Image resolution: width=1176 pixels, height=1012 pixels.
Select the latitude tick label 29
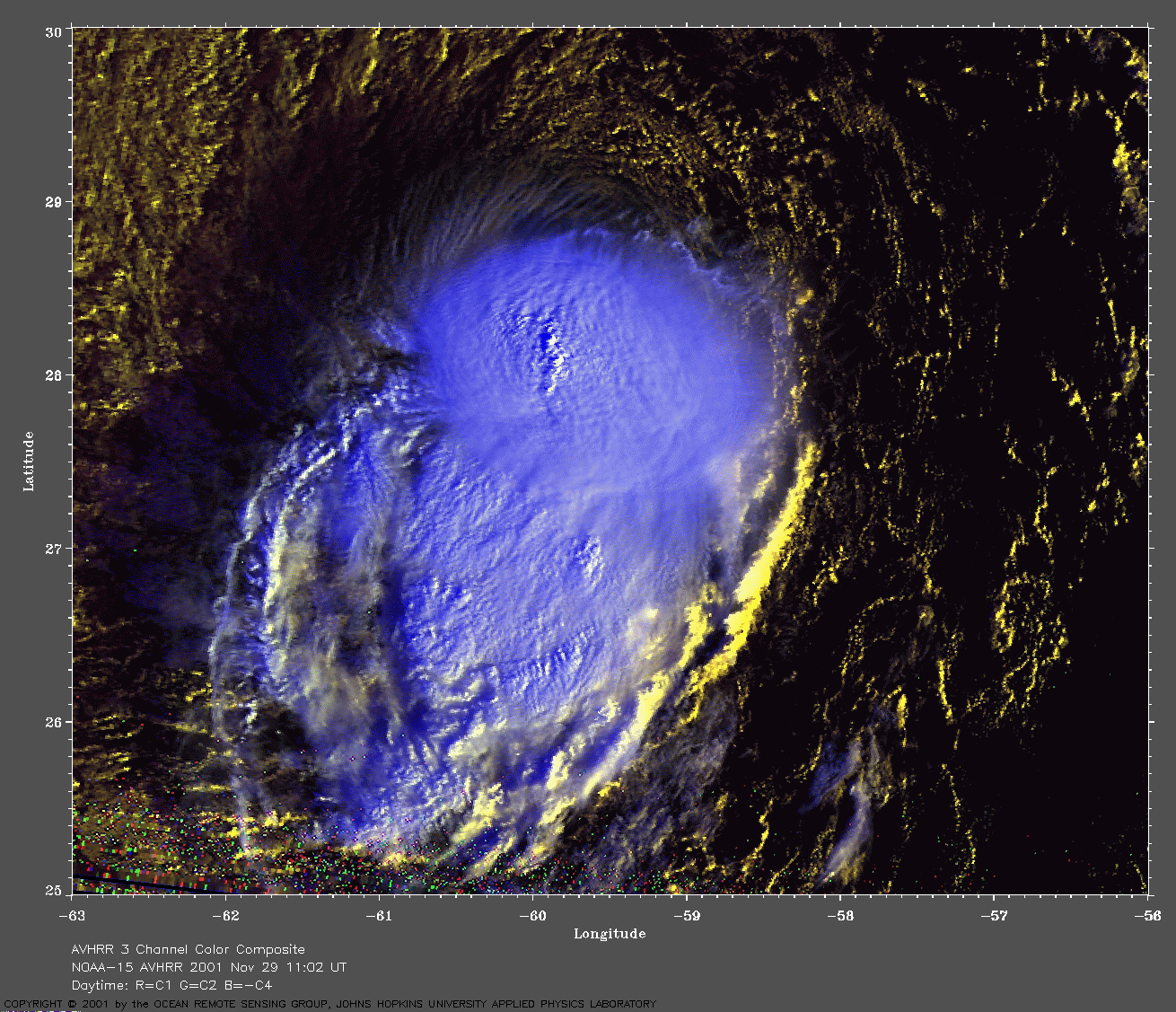53,202
